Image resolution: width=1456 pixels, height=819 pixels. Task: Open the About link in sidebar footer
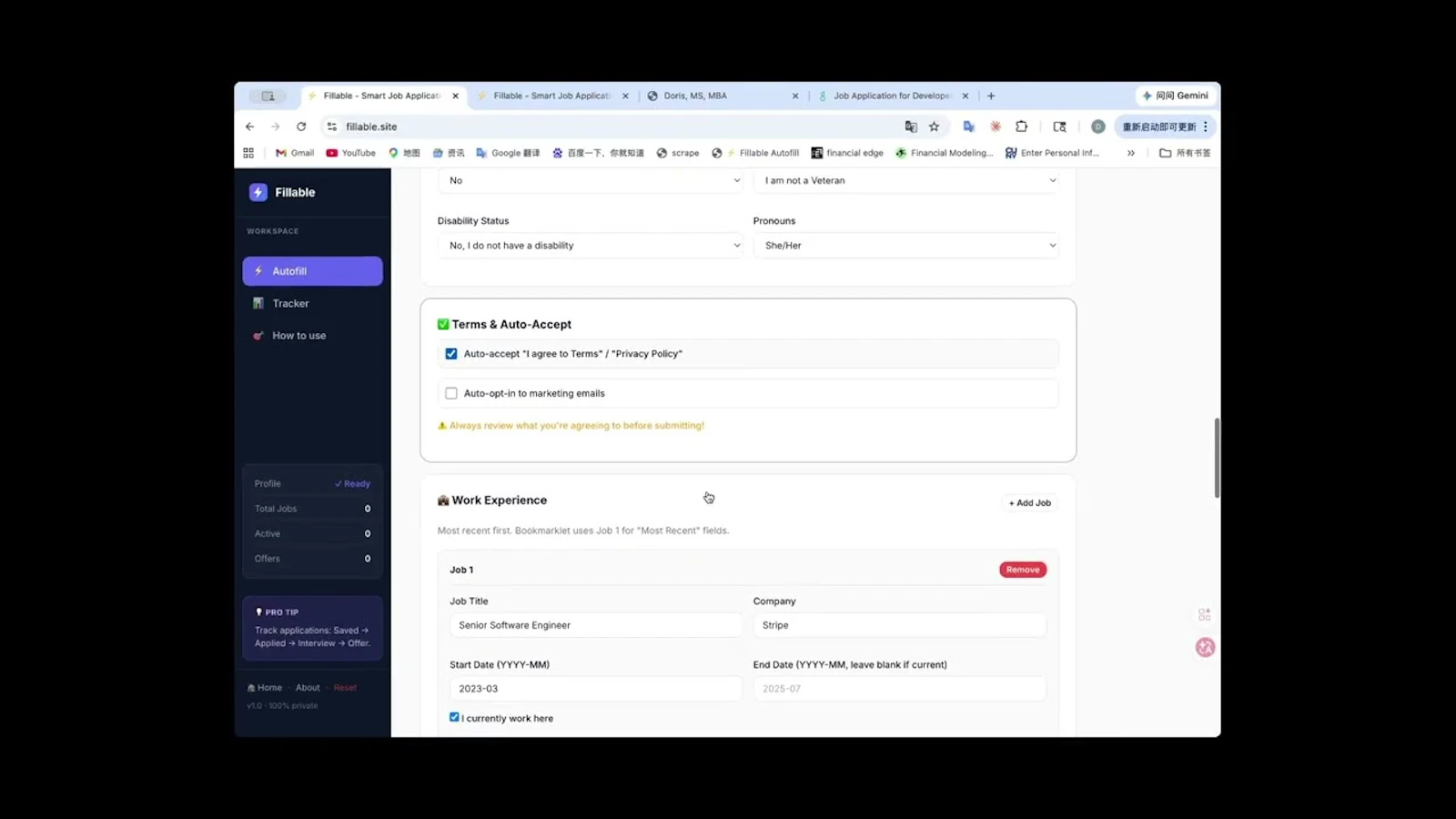pyautogui.click(x=308, y=688)
